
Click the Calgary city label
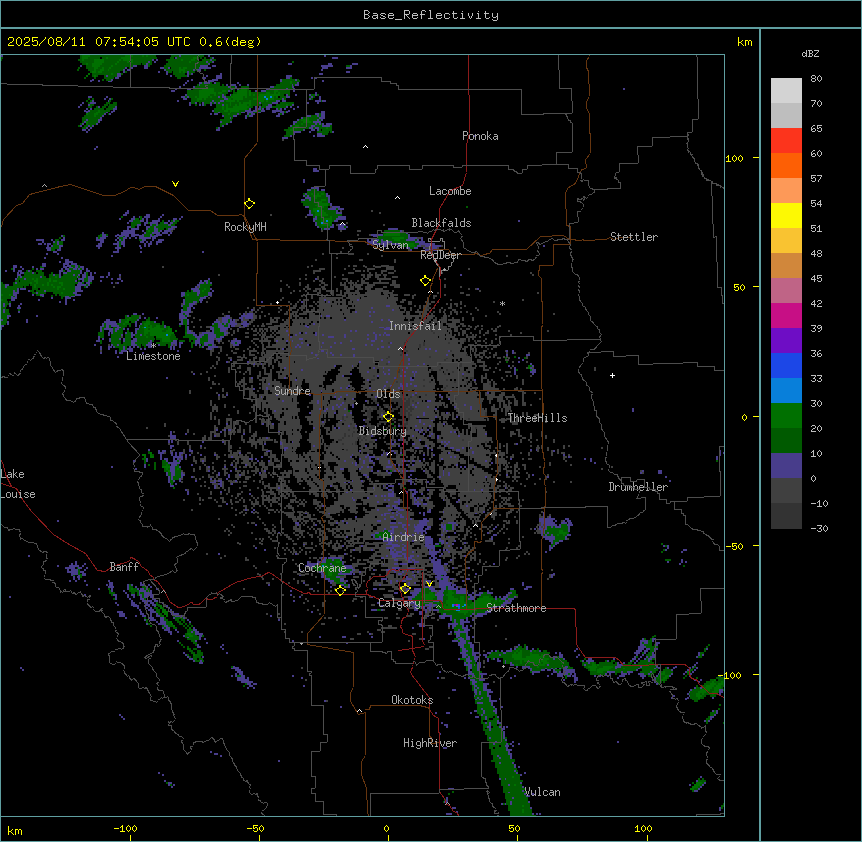tap(399, 603)
